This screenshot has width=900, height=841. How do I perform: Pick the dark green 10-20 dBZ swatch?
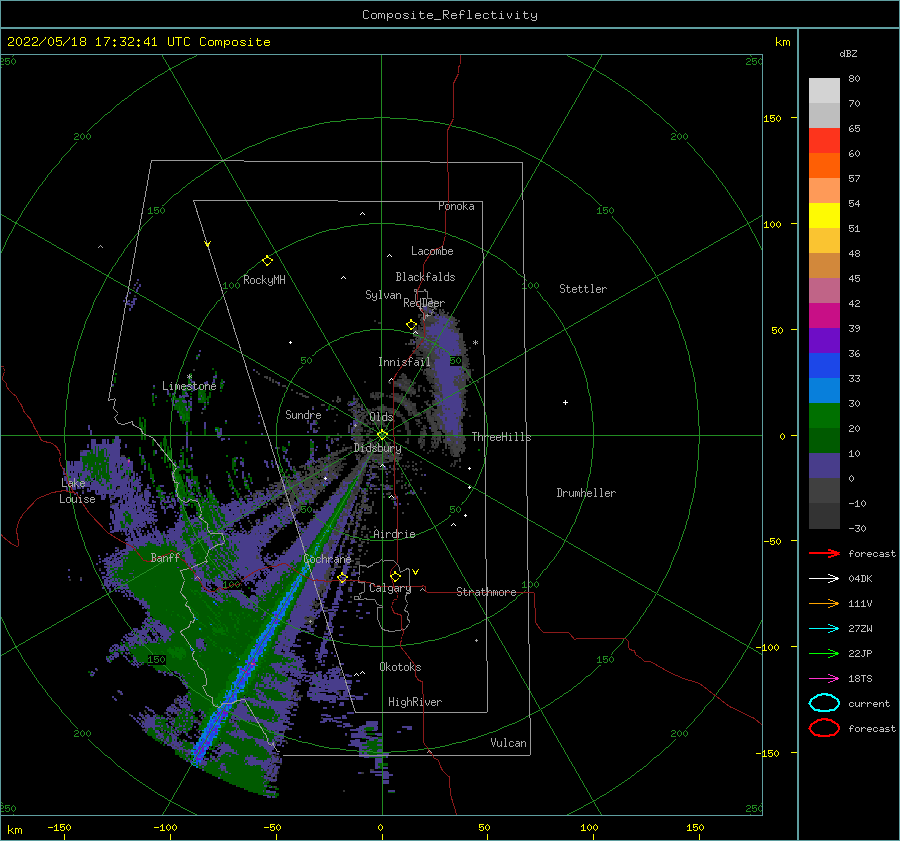(824, 441)
